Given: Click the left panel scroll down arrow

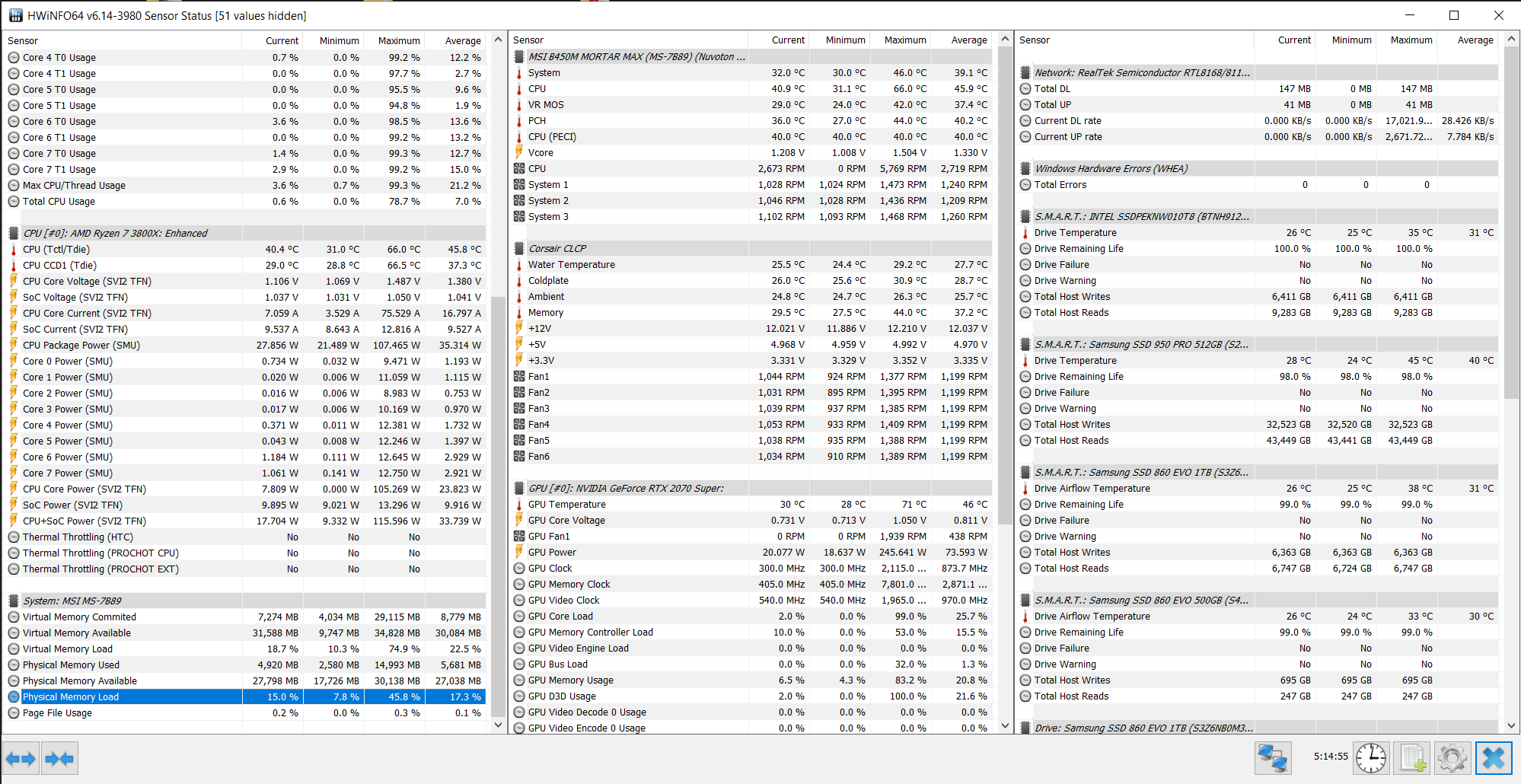Looking at the screenshot, I should point(498,725).
